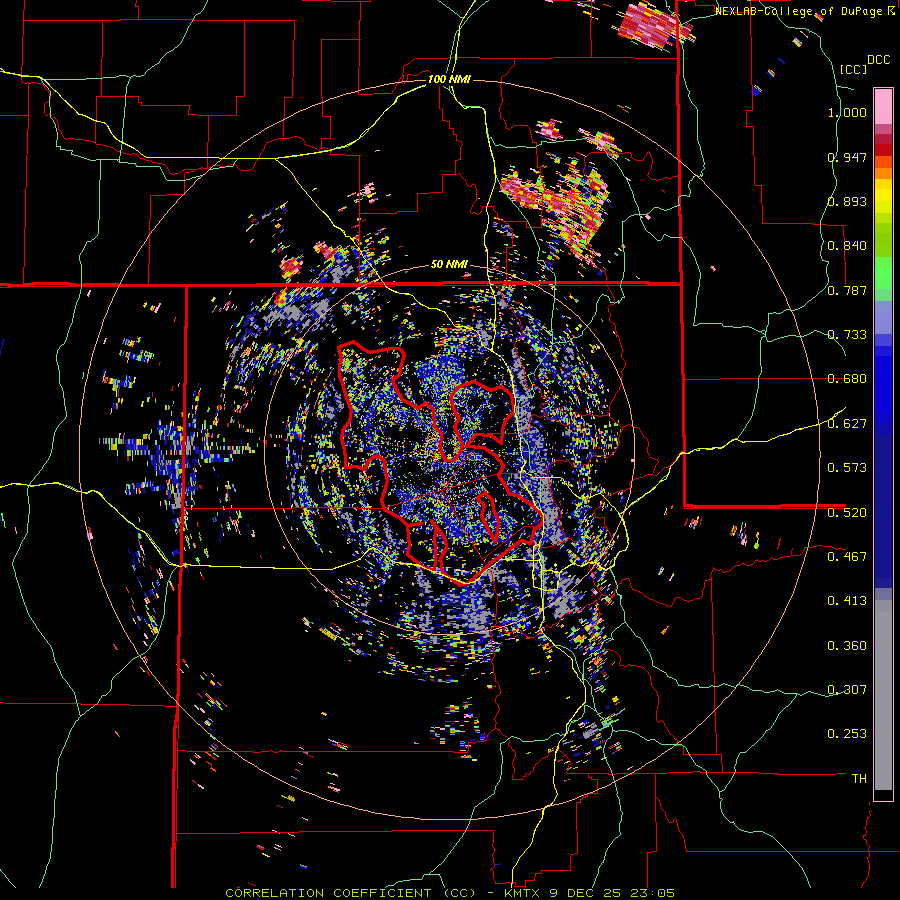This screenshot has height=900, width=900.
Task: Click the 100 NMI range ring label
Action: click(449, 79)
